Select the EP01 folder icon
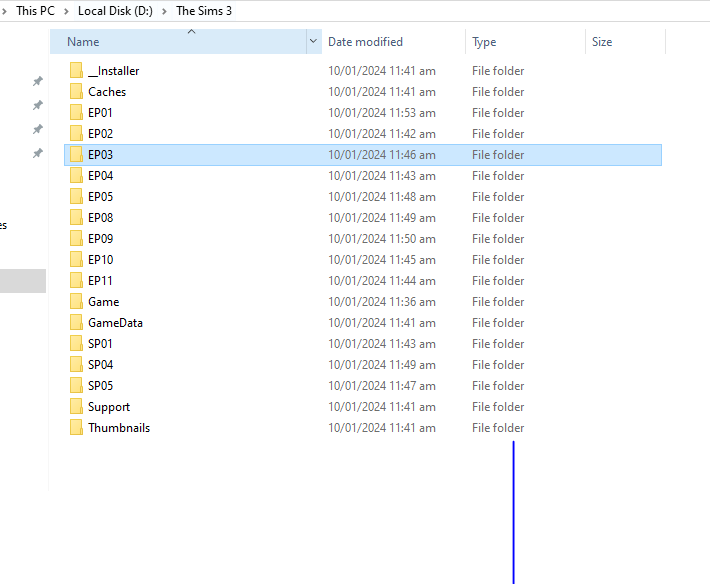 click(76, 113)
